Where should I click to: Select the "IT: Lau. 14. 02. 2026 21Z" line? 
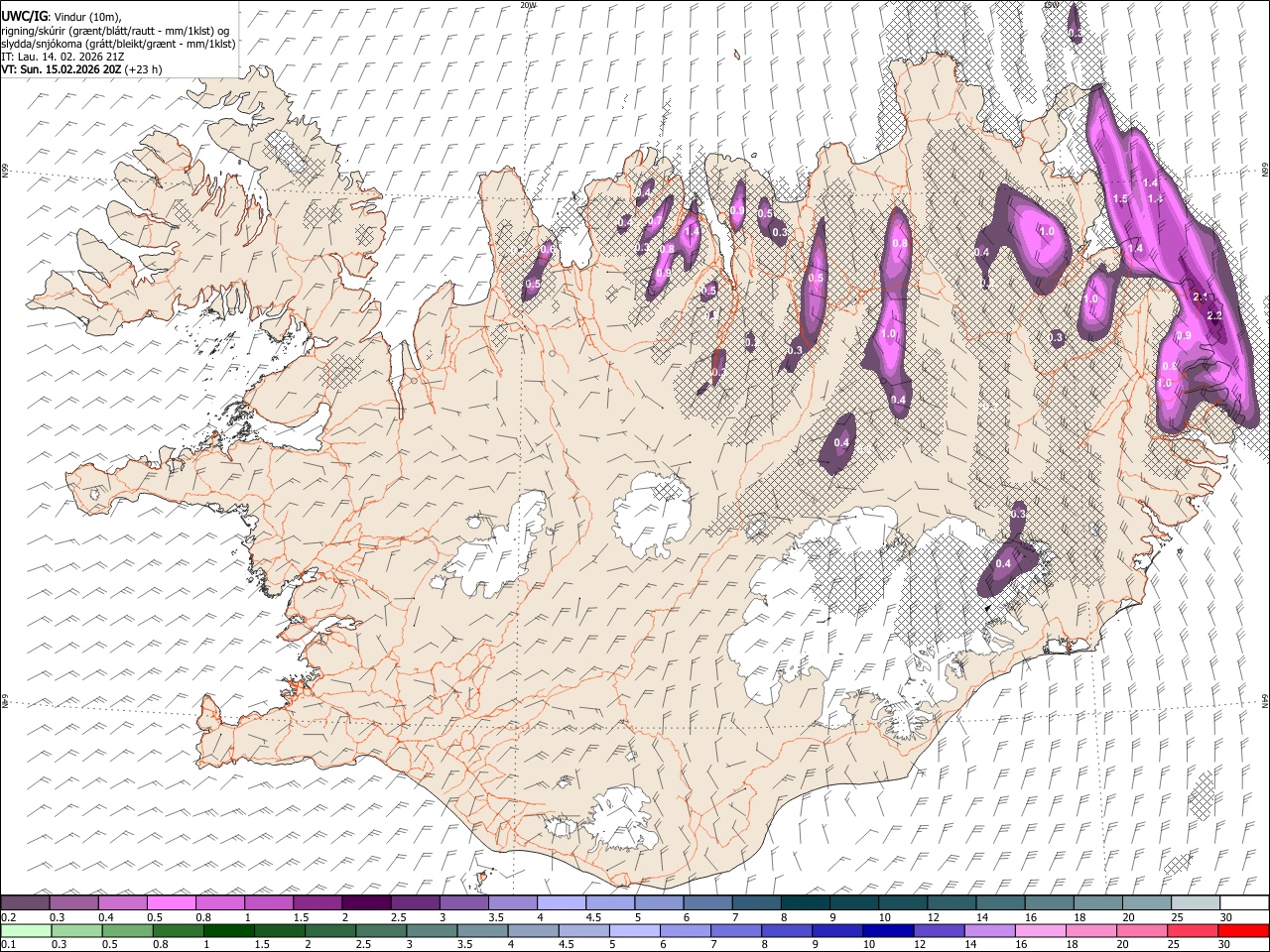63,57
